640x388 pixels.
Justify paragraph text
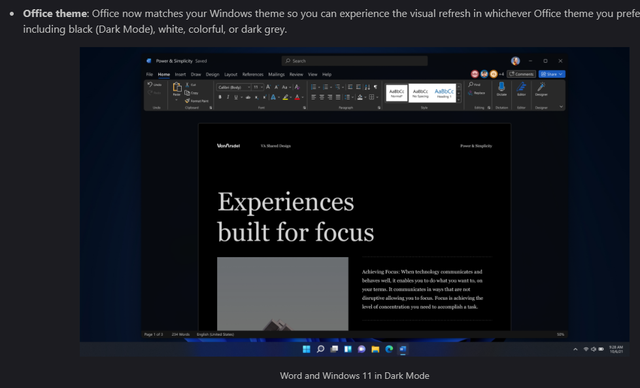point(338,97)
